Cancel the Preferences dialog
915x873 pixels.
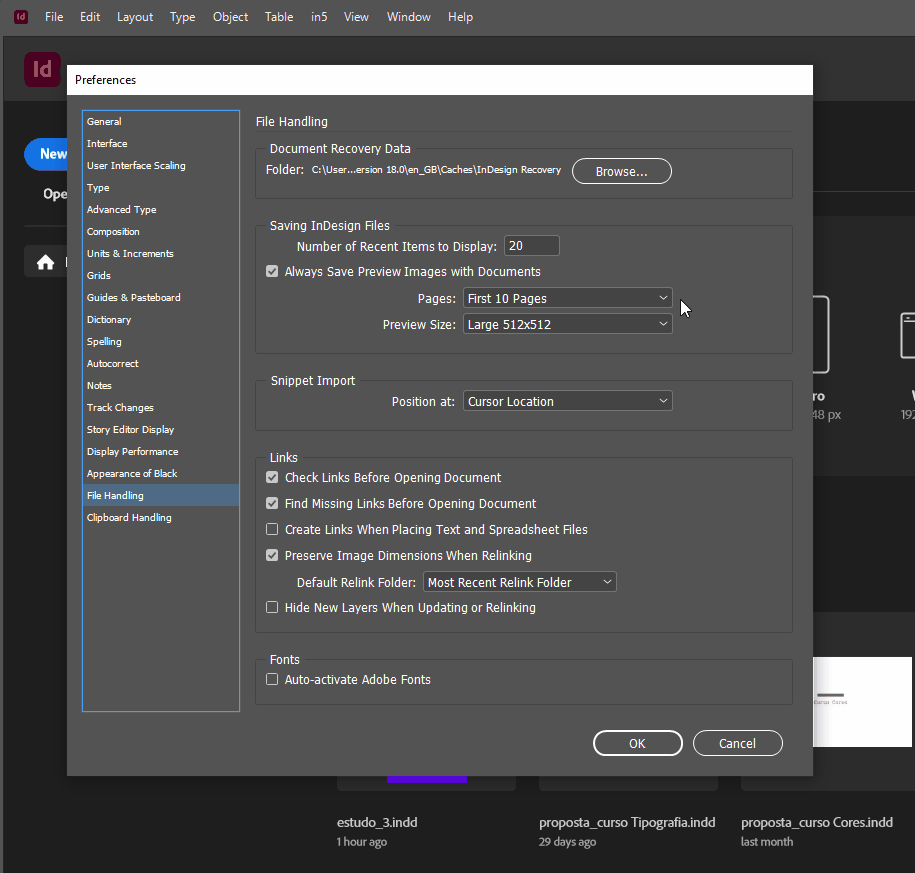737,743
